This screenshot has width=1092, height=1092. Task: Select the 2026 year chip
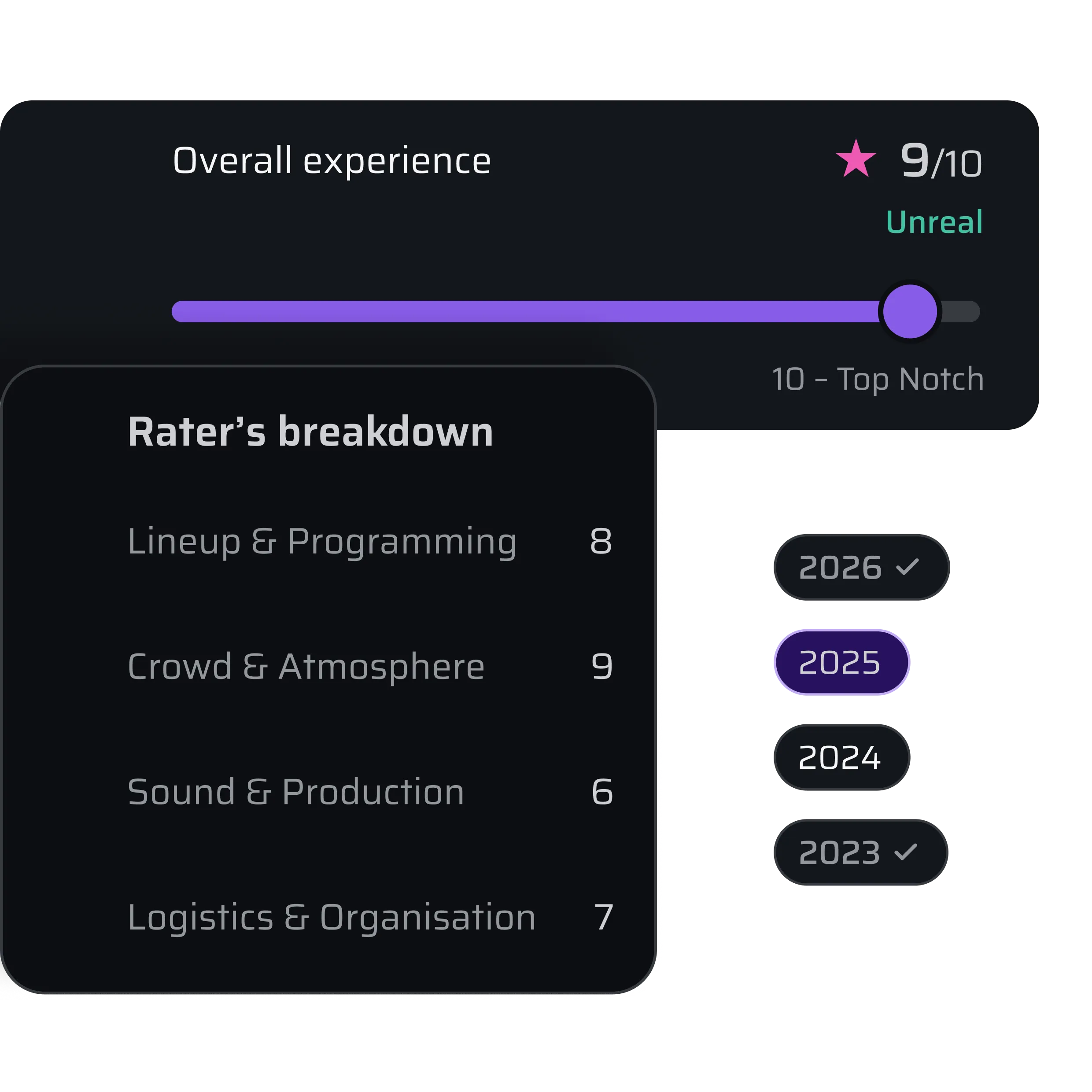(x=861, y=567)
